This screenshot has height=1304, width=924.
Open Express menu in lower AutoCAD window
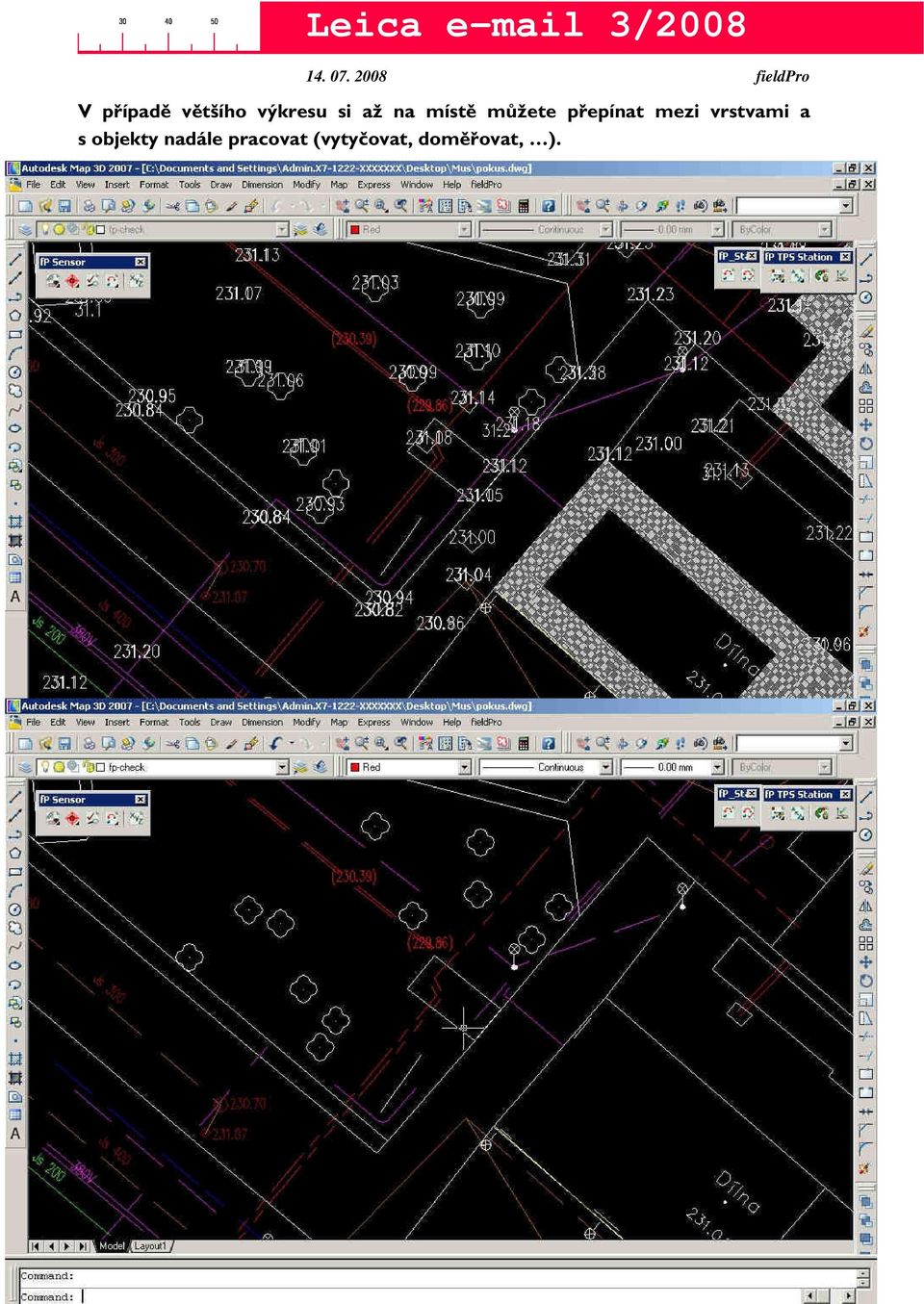click(x=374, y=722)
